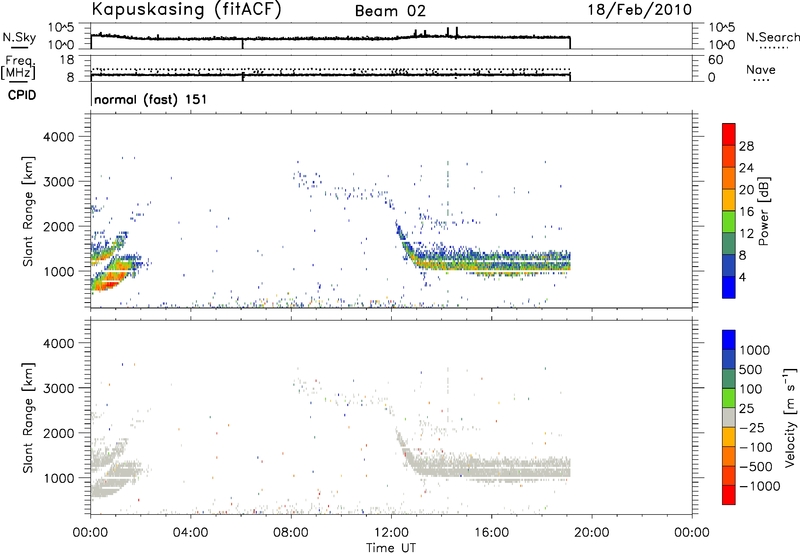Click the '04:00' time axis tick label
800x554 pixels.
(x=190, y=533)
